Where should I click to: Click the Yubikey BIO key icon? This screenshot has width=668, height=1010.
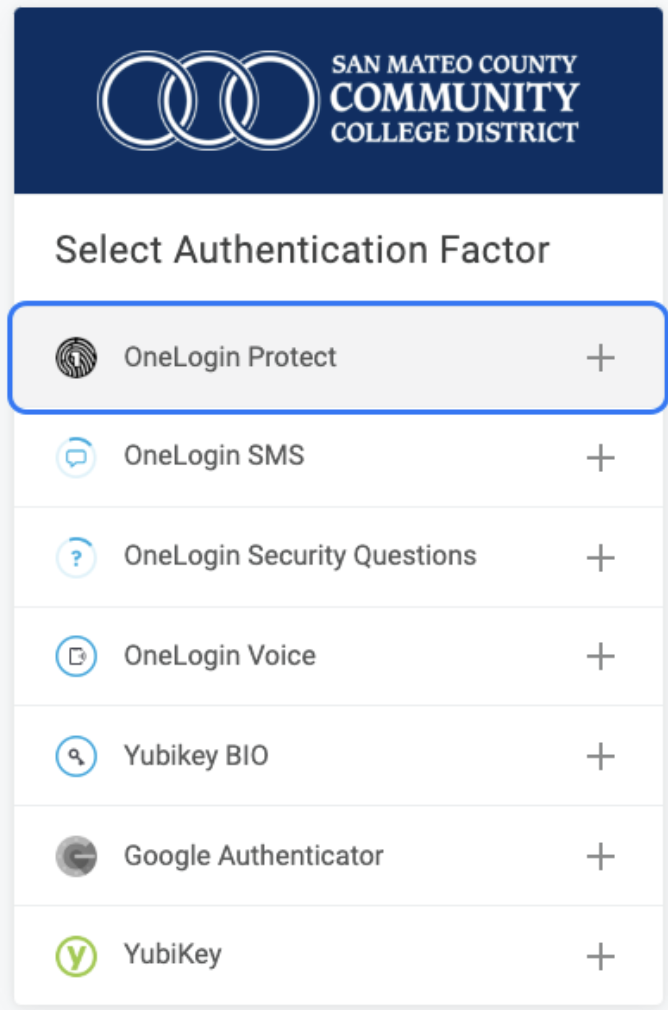tap(76, 757)
